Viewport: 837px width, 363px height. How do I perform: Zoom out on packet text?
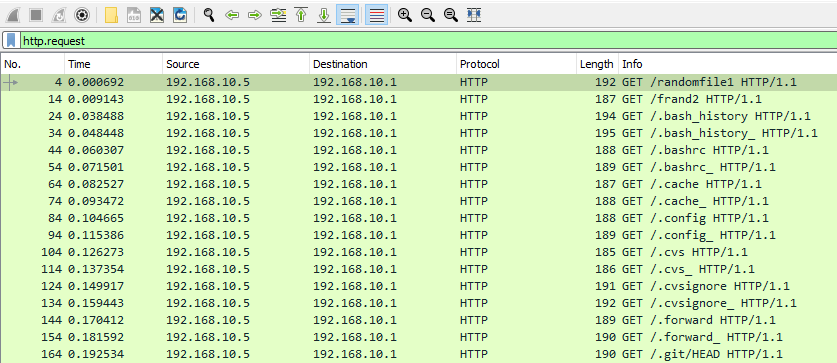coord(428,15)
